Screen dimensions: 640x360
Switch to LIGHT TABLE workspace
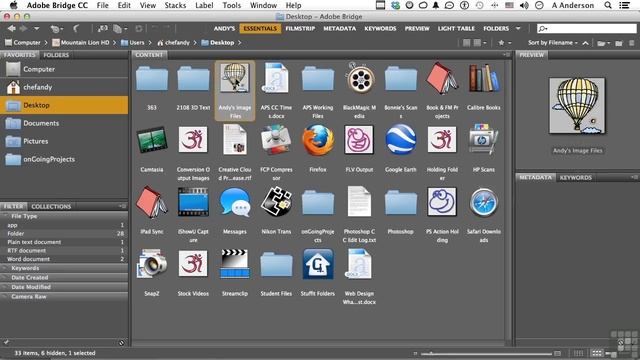tap(456, 29)
